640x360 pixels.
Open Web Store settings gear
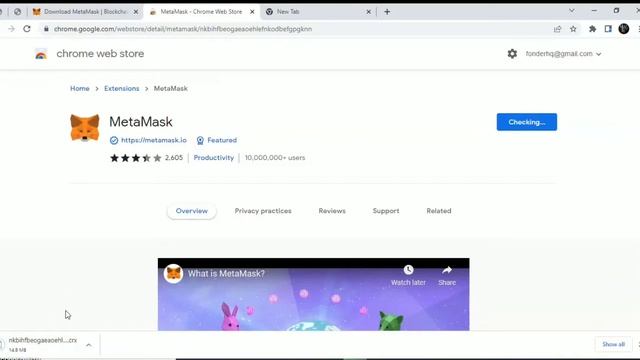(512, 54)
